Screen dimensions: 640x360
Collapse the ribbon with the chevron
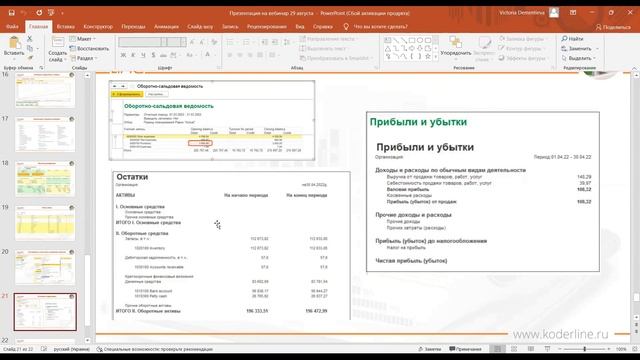pyautogui.click(x=634, y=68)
